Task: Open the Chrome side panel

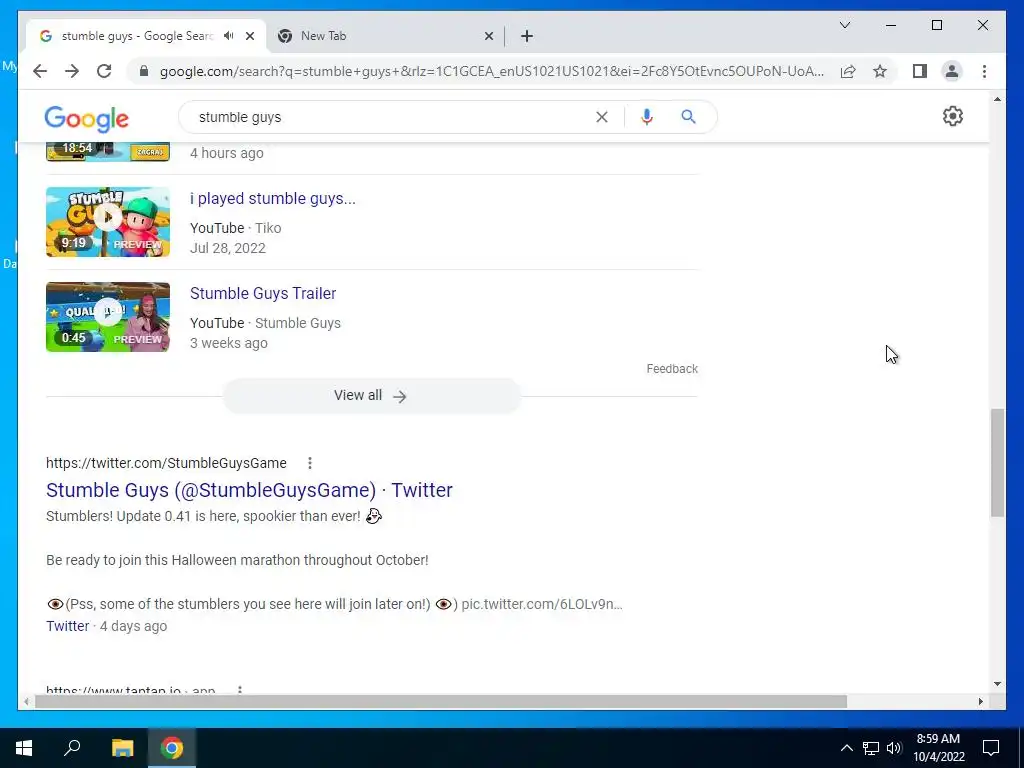Action: (920, 71)
